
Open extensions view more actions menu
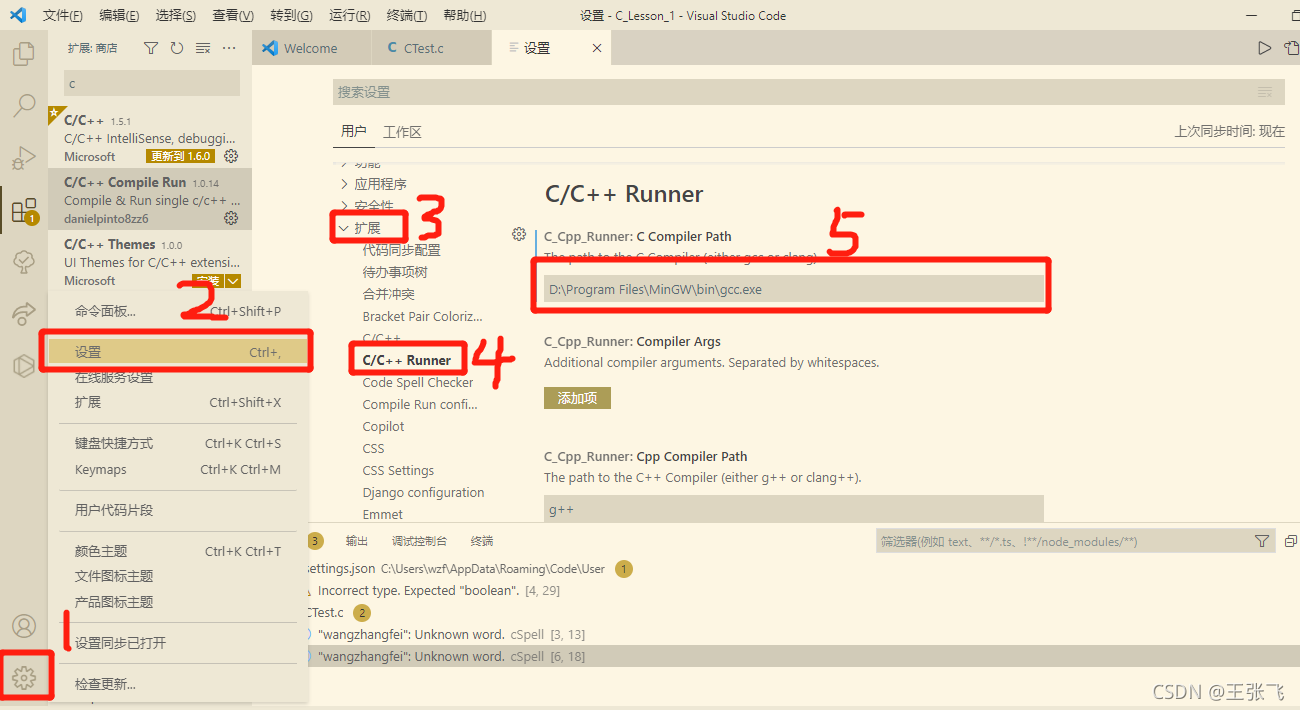pos(229,48)
